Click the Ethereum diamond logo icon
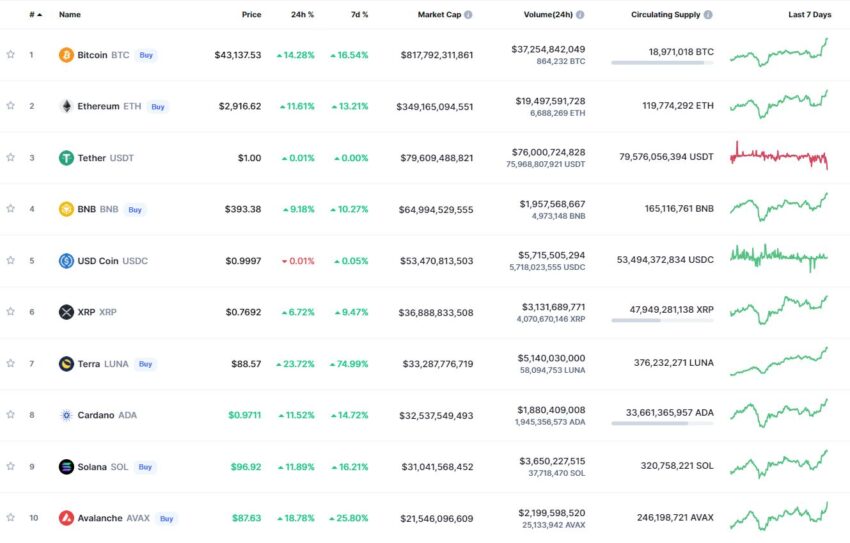 66,106
